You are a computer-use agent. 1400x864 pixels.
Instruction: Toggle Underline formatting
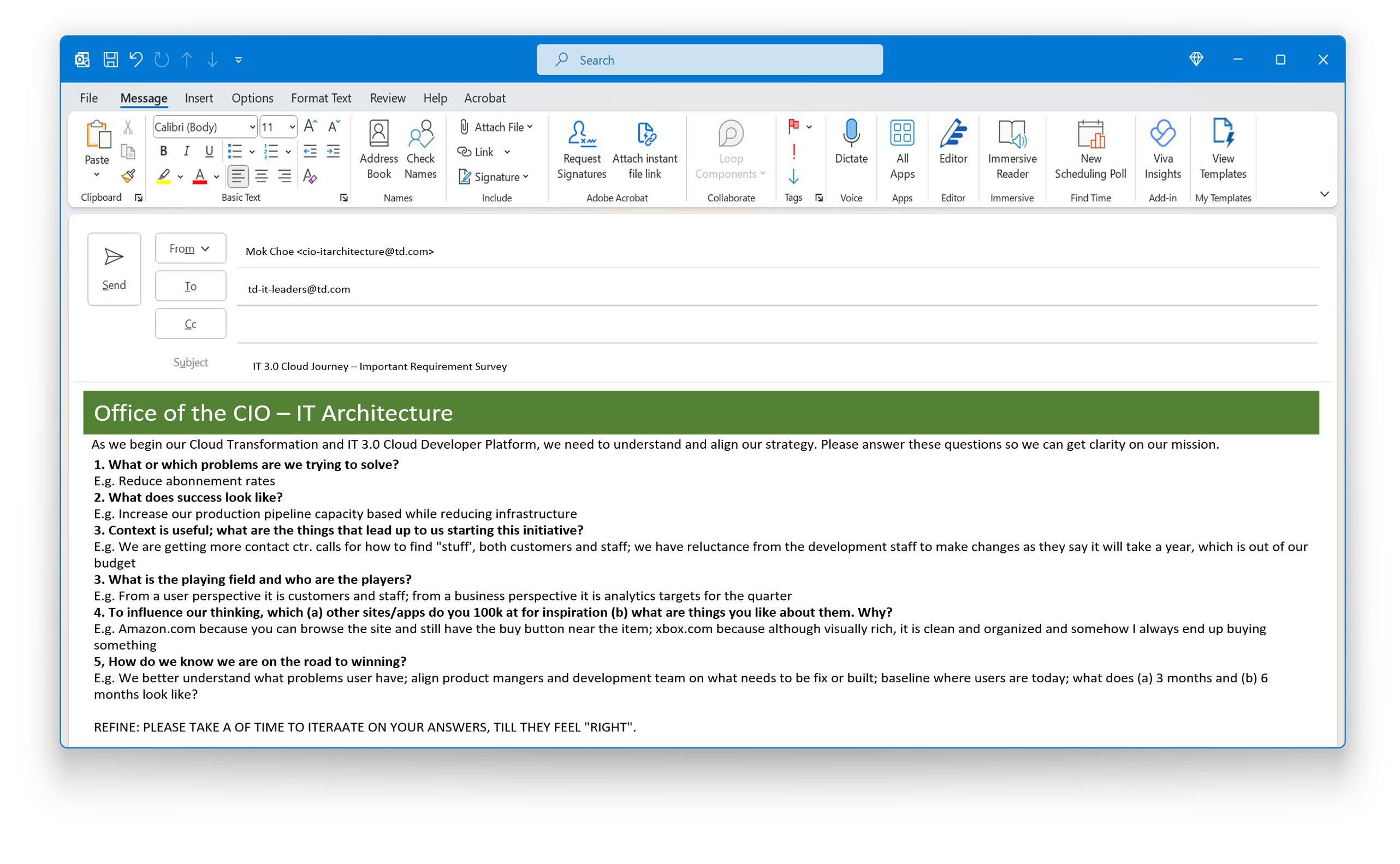[x=209, y=151]
